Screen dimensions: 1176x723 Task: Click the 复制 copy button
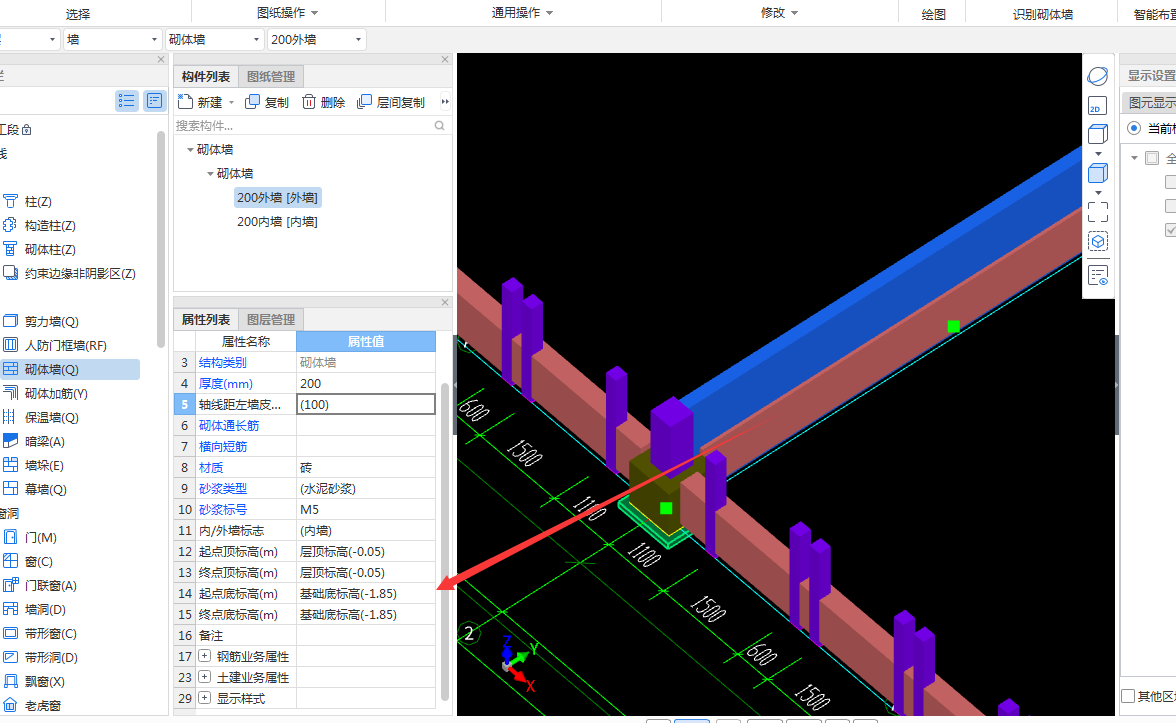pos(267,102)
